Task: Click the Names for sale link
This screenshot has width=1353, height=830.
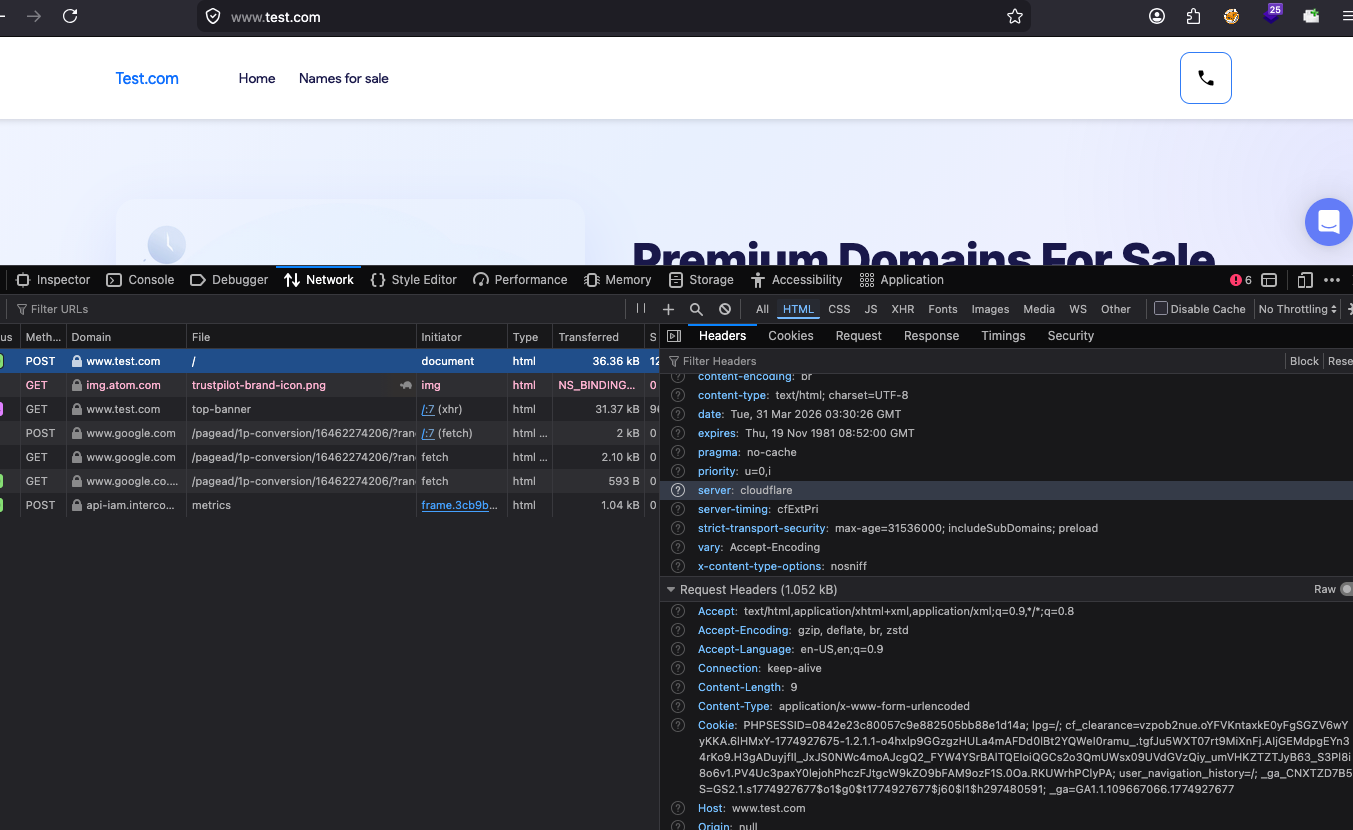Action: pyautogui.click(x=343, y=78)
